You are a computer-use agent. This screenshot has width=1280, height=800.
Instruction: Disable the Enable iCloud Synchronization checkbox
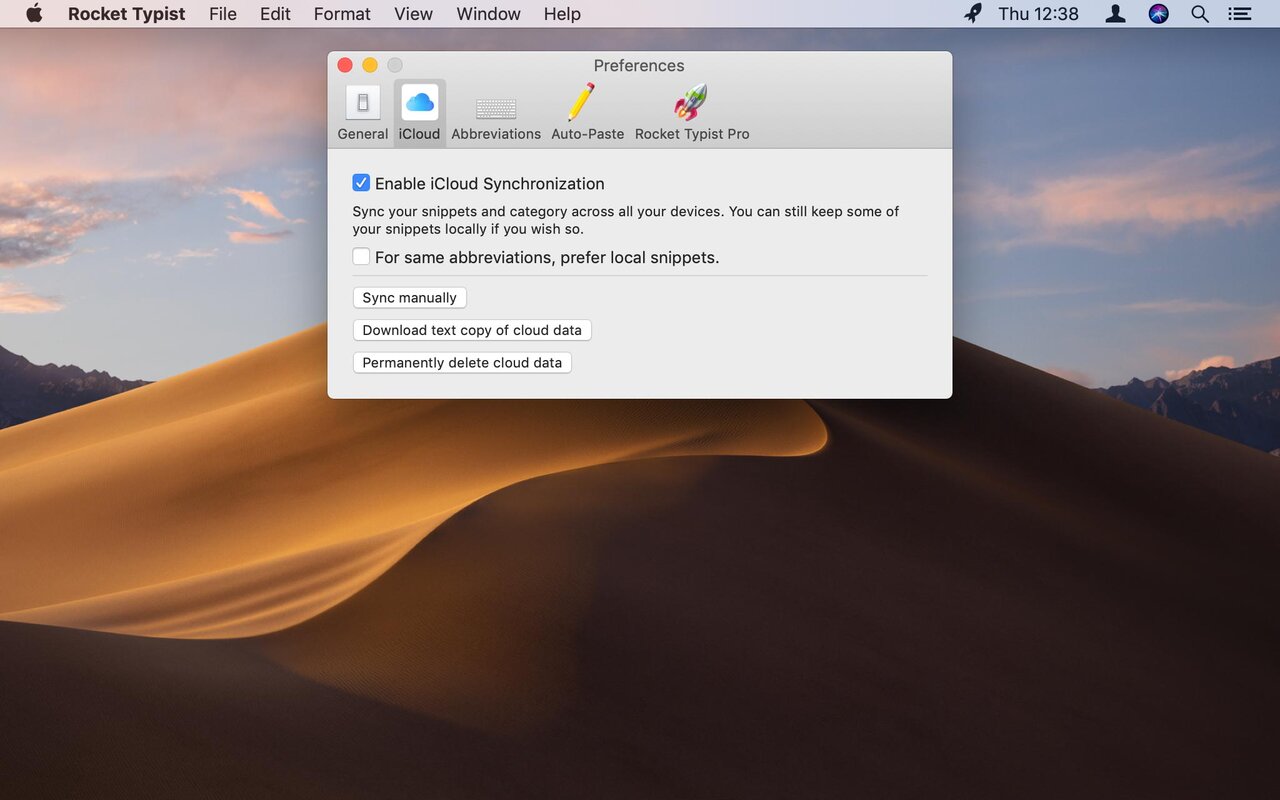pyautogui.click(x=361, y=183)
